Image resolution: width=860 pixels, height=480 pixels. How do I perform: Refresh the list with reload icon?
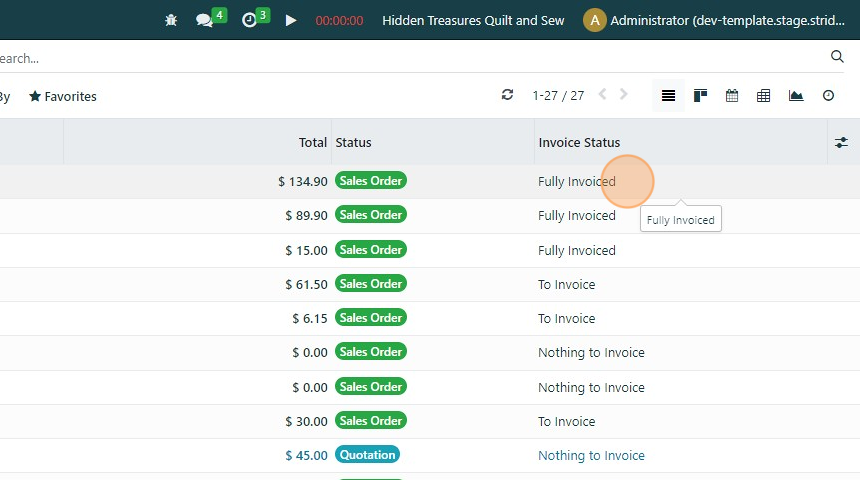[x=507, y=95]
